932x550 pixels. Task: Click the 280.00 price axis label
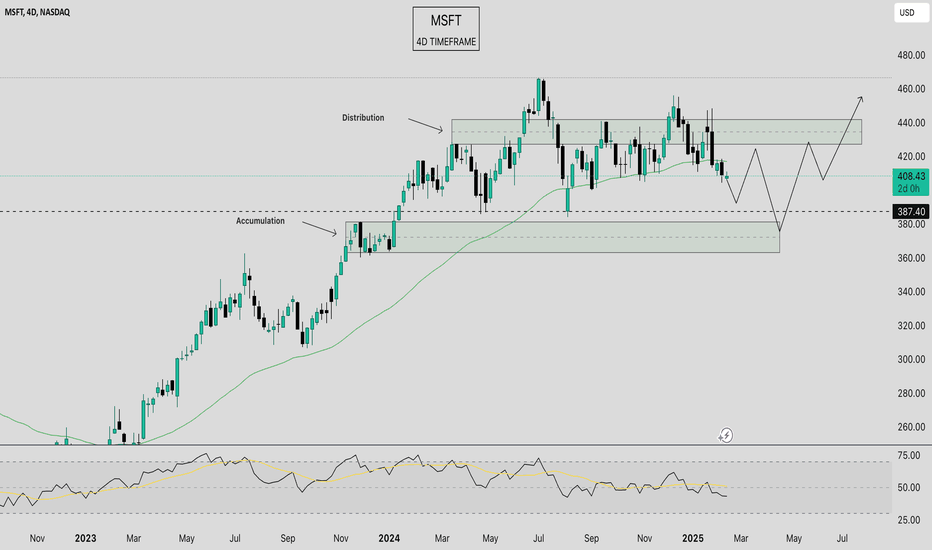(911, 394)
